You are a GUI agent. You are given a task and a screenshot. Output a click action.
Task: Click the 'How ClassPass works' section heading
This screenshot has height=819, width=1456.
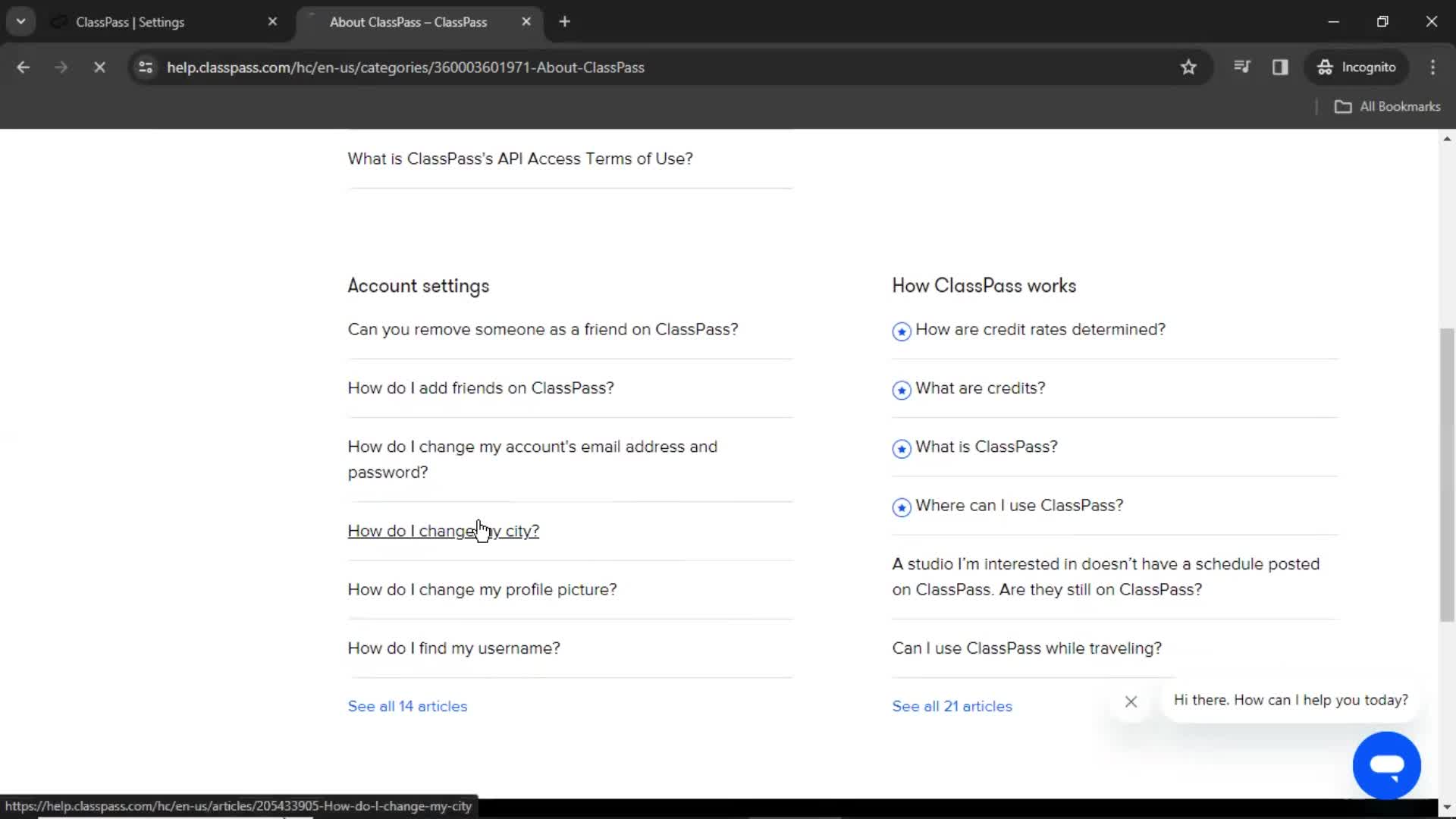984,286
